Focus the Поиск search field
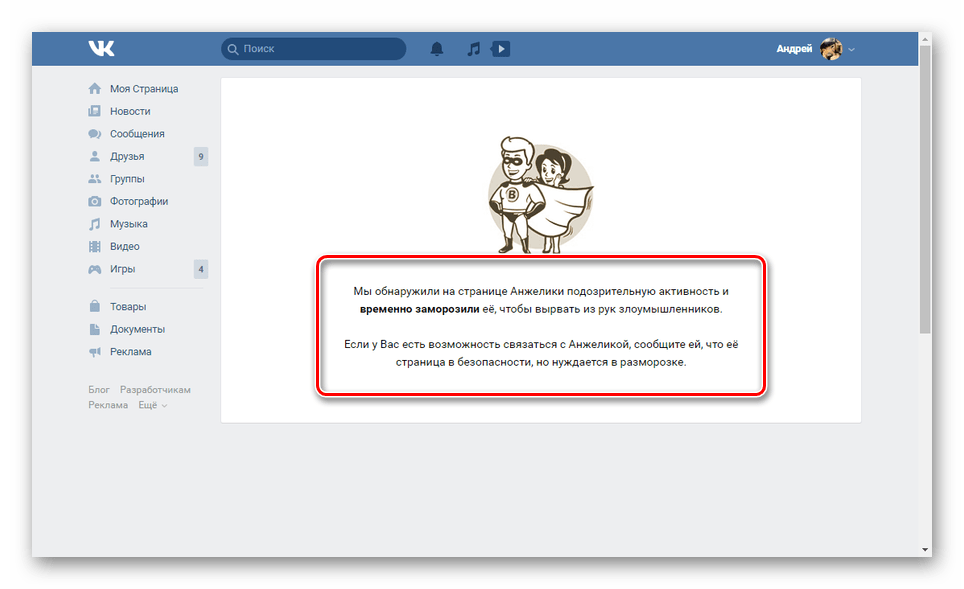Screen dimensions: 964x589 [x=314, y=49]
